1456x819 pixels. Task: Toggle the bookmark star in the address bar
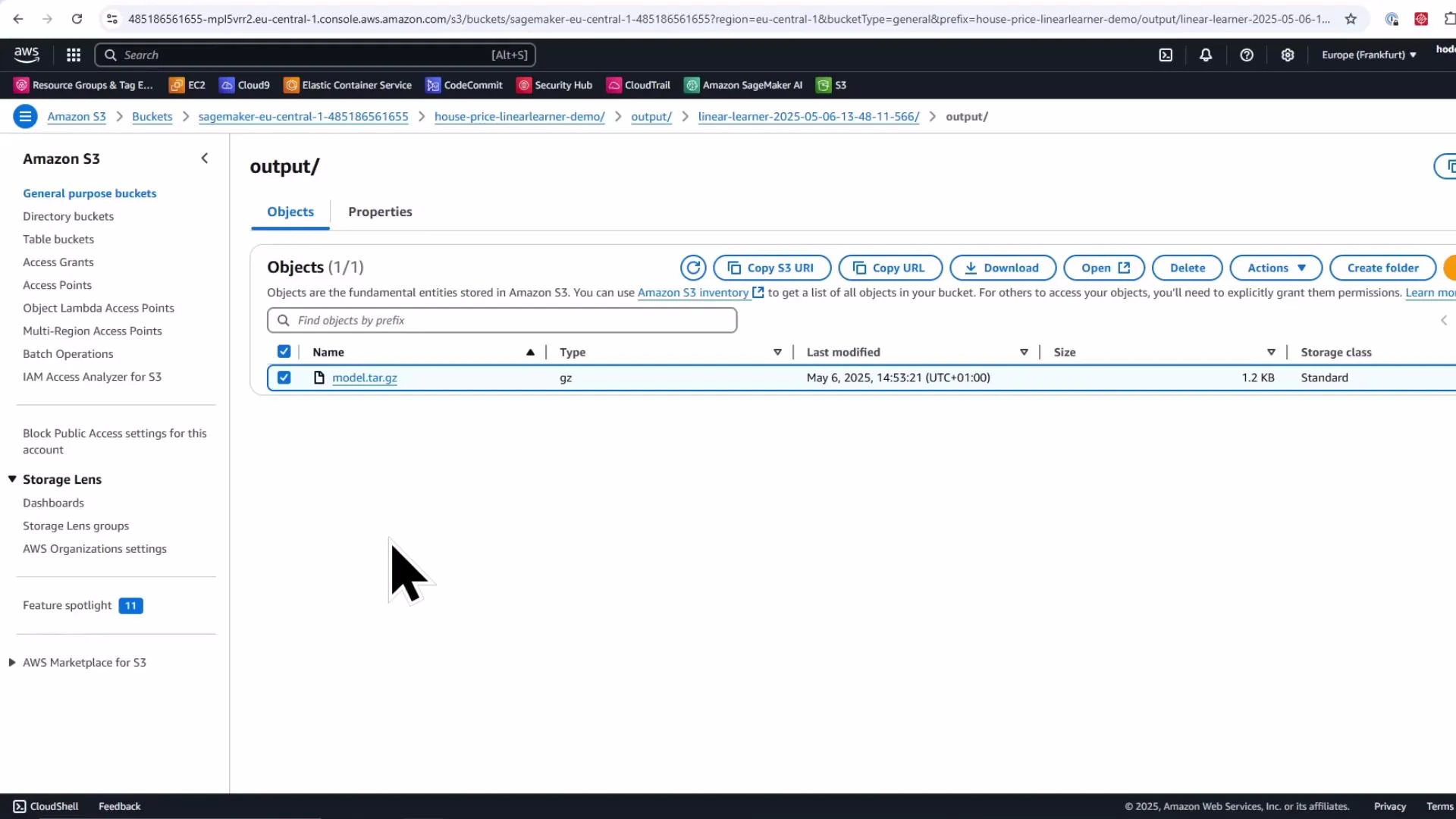[1351, 19]
